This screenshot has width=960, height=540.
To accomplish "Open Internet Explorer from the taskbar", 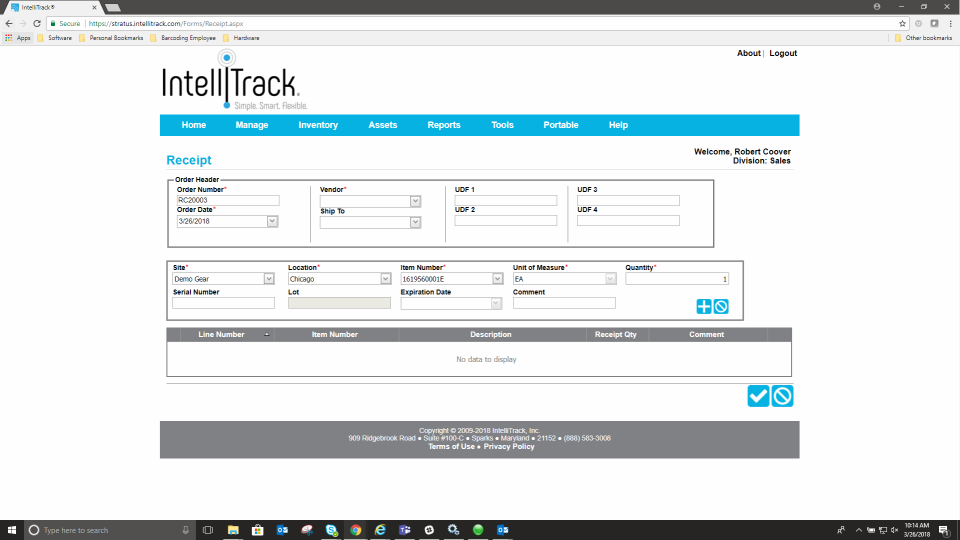I will click(x=380, y=530).
